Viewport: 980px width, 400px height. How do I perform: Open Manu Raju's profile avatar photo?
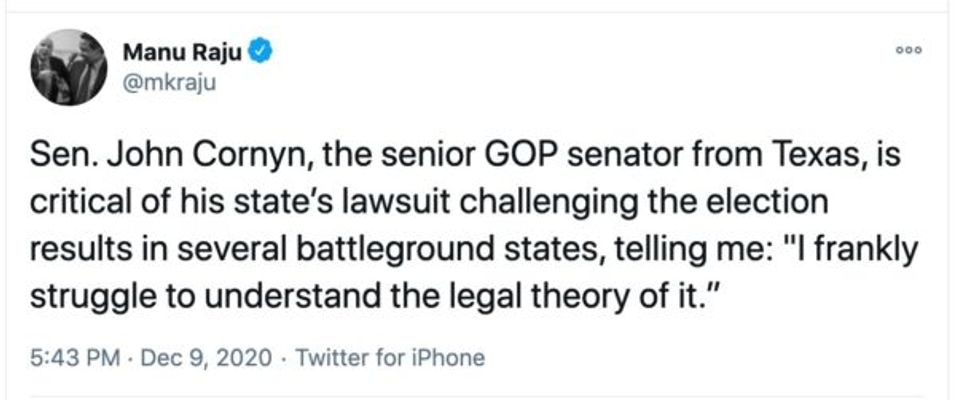68,68
